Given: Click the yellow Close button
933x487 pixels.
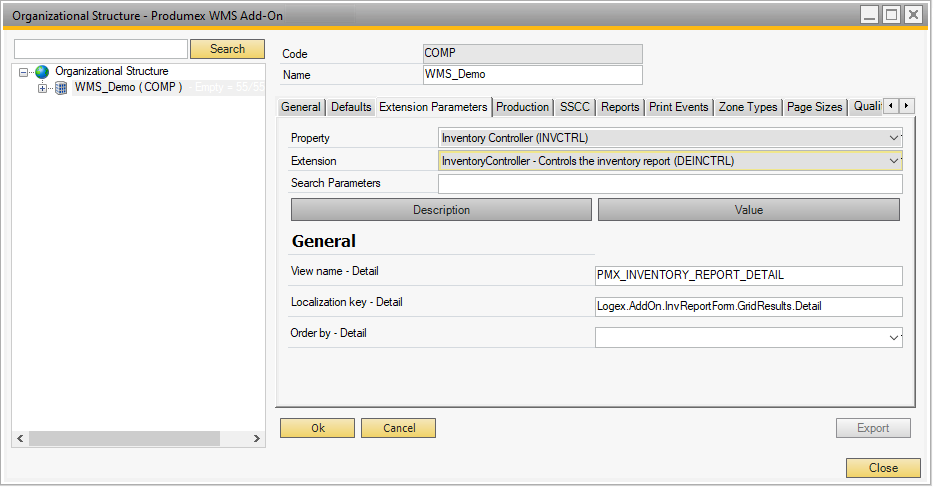Looking at the screenshot, I should point(882,468).
